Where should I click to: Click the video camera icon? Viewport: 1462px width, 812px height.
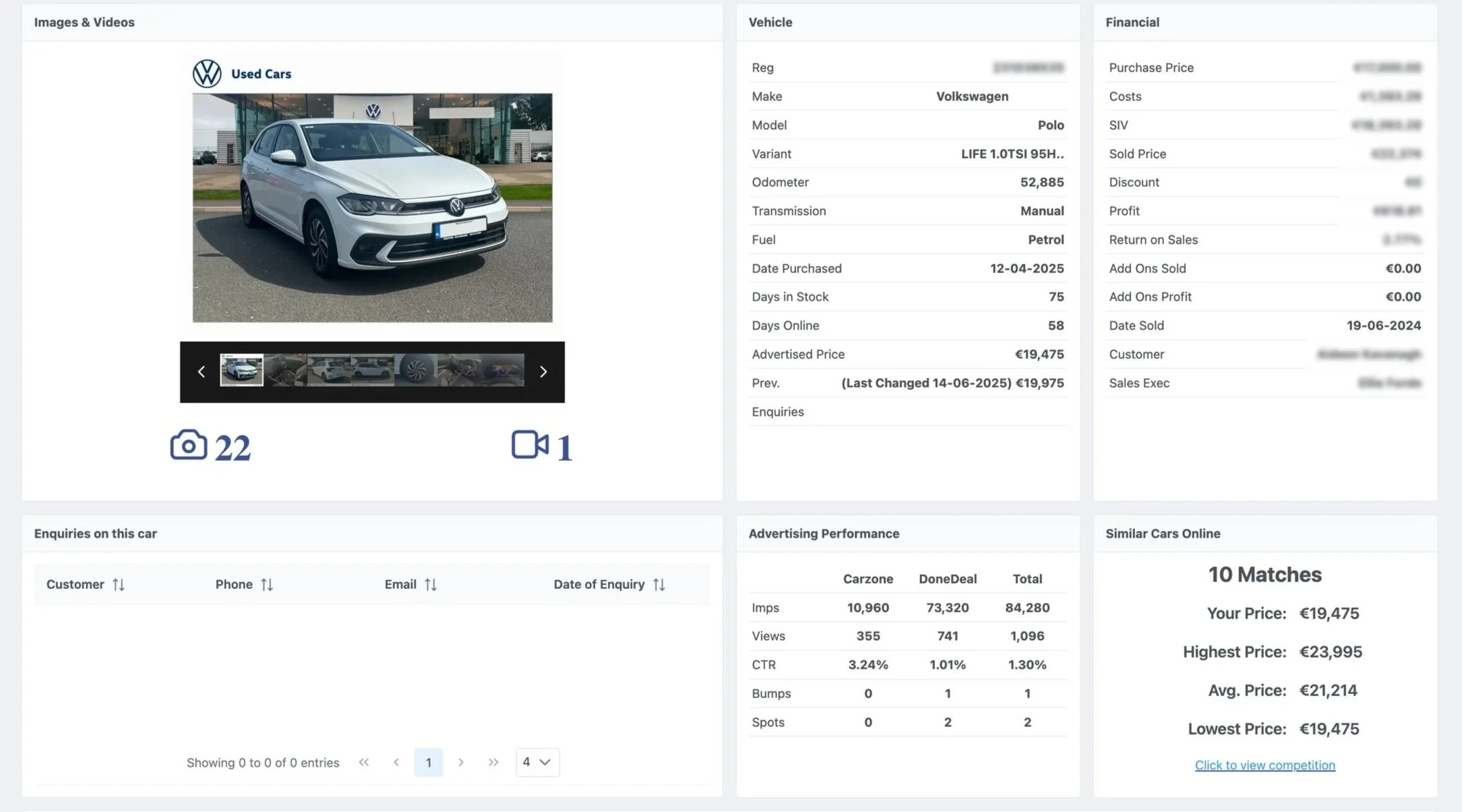[530, 445]
